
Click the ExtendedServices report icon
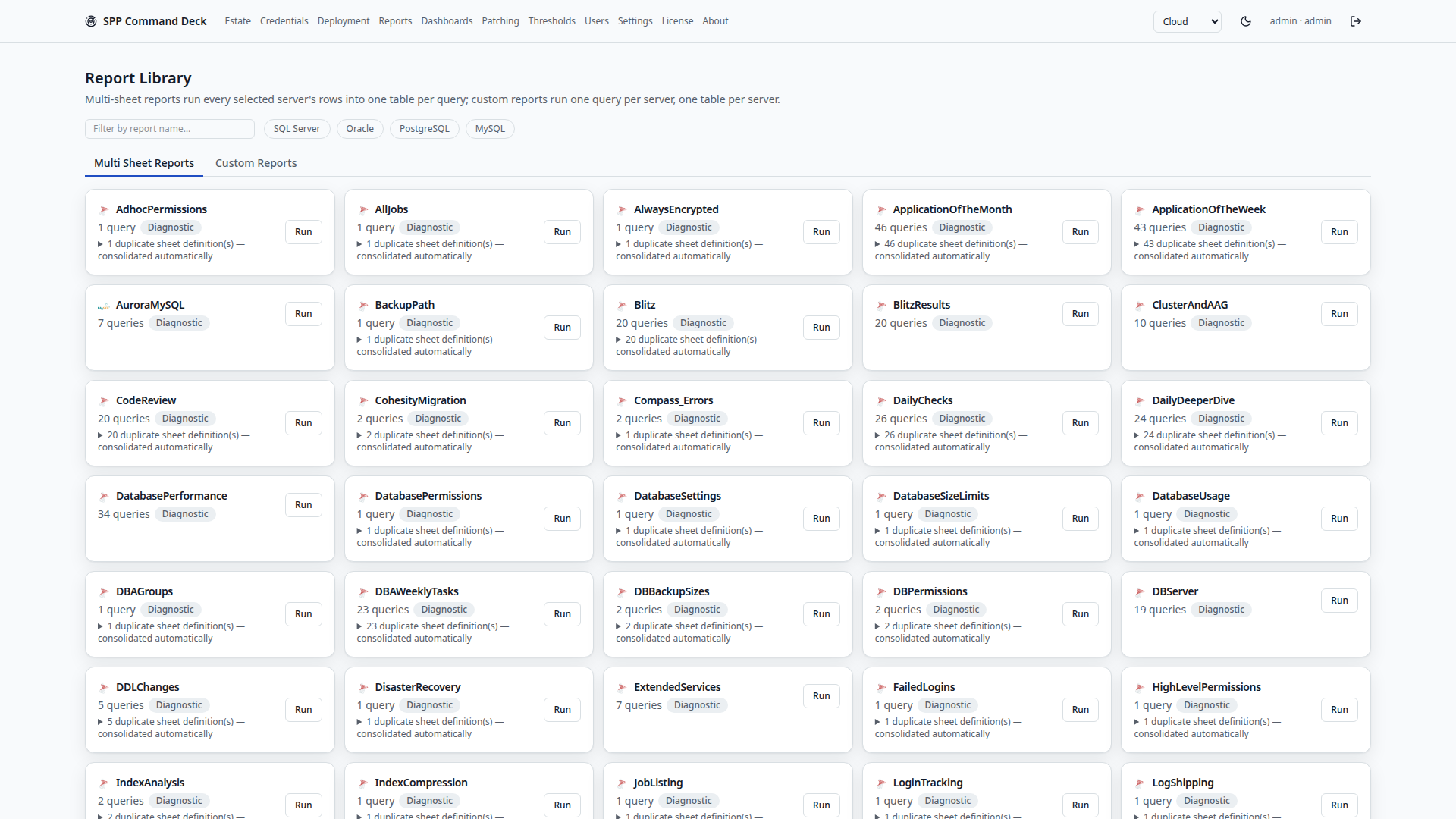pyautogui.click(x=622, y=688)
